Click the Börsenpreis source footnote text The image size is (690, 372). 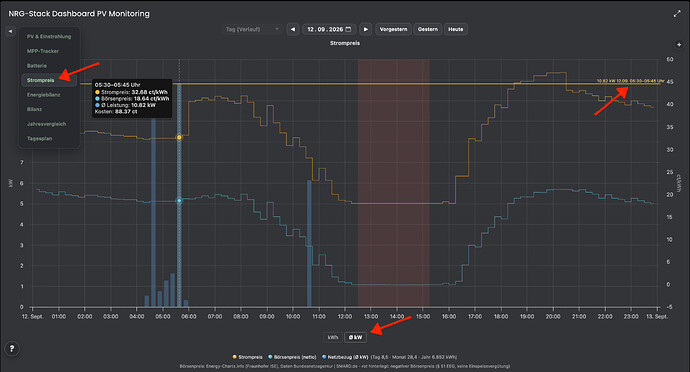345,366
